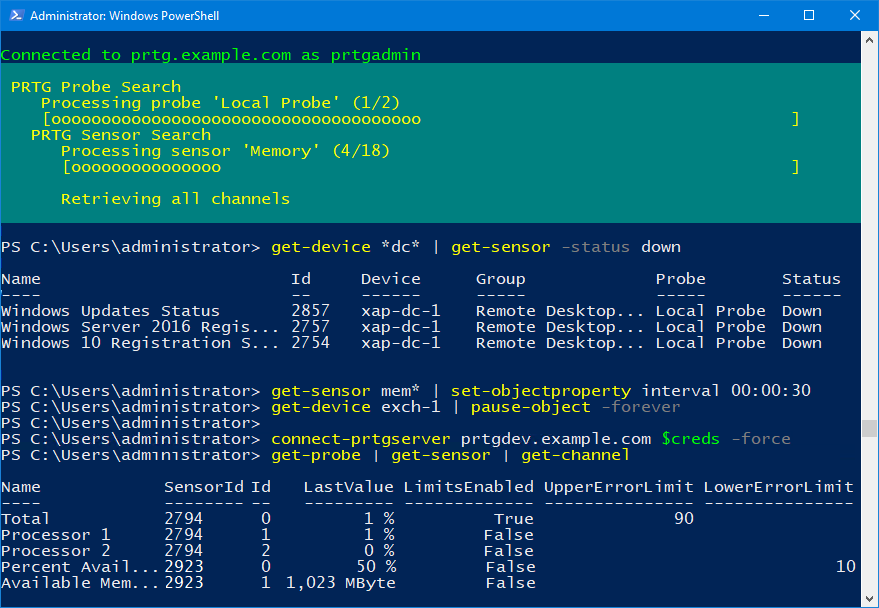Click 'Available Mem...' channel name
879x608 pixels.
pos(80,583)
